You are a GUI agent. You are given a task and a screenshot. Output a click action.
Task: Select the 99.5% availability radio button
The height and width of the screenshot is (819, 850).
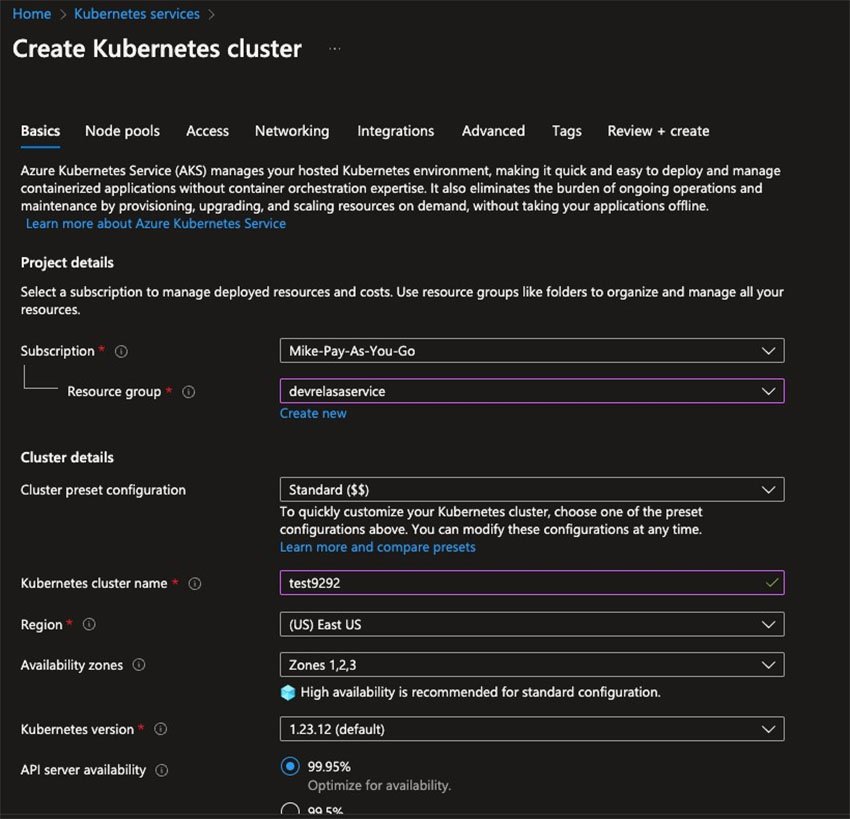(x=290, y=810)
